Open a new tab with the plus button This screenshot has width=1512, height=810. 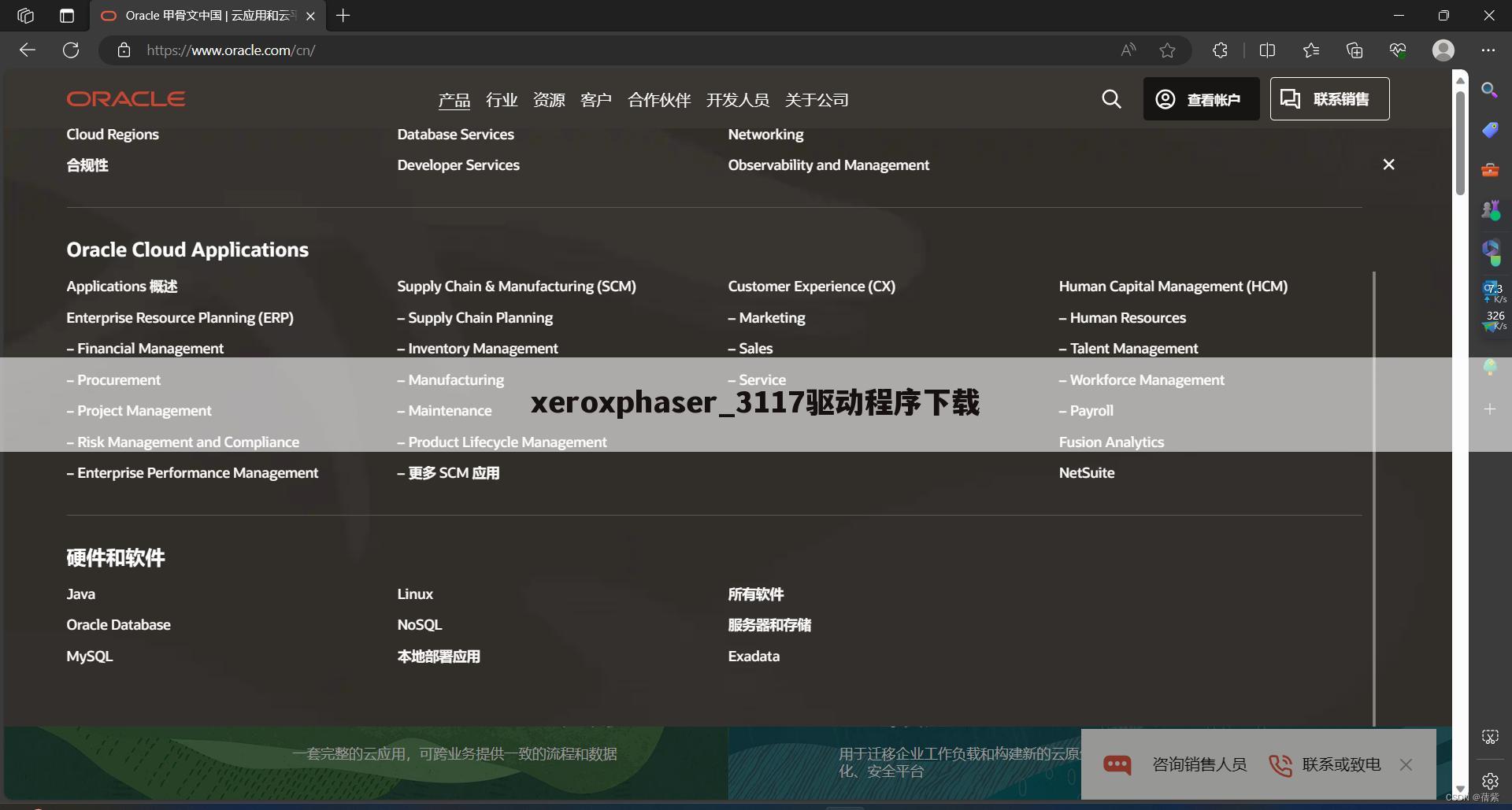(343, 16)
